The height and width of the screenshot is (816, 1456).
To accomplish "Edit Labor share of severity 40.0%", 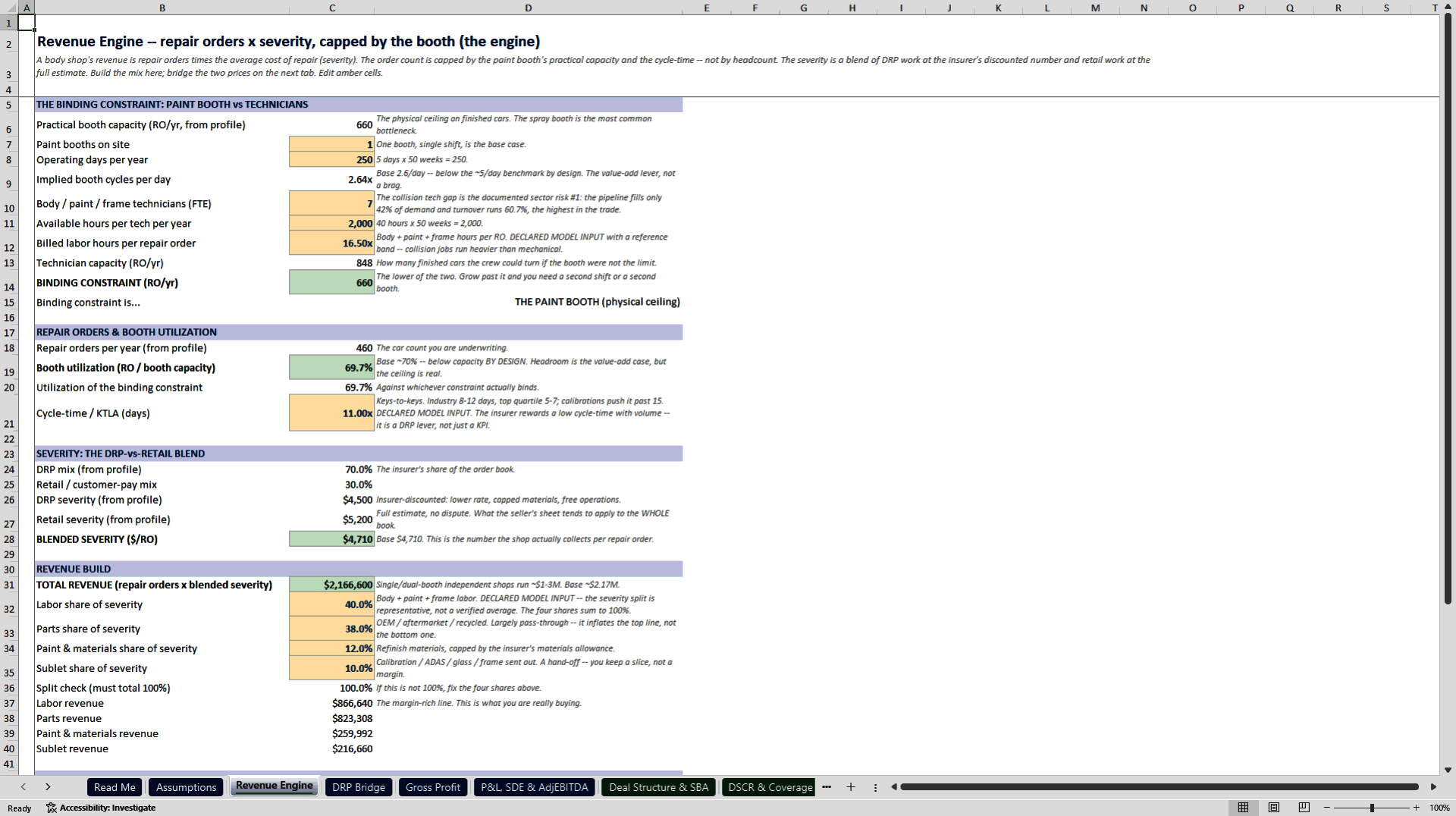I will click(x=332, y=604).
